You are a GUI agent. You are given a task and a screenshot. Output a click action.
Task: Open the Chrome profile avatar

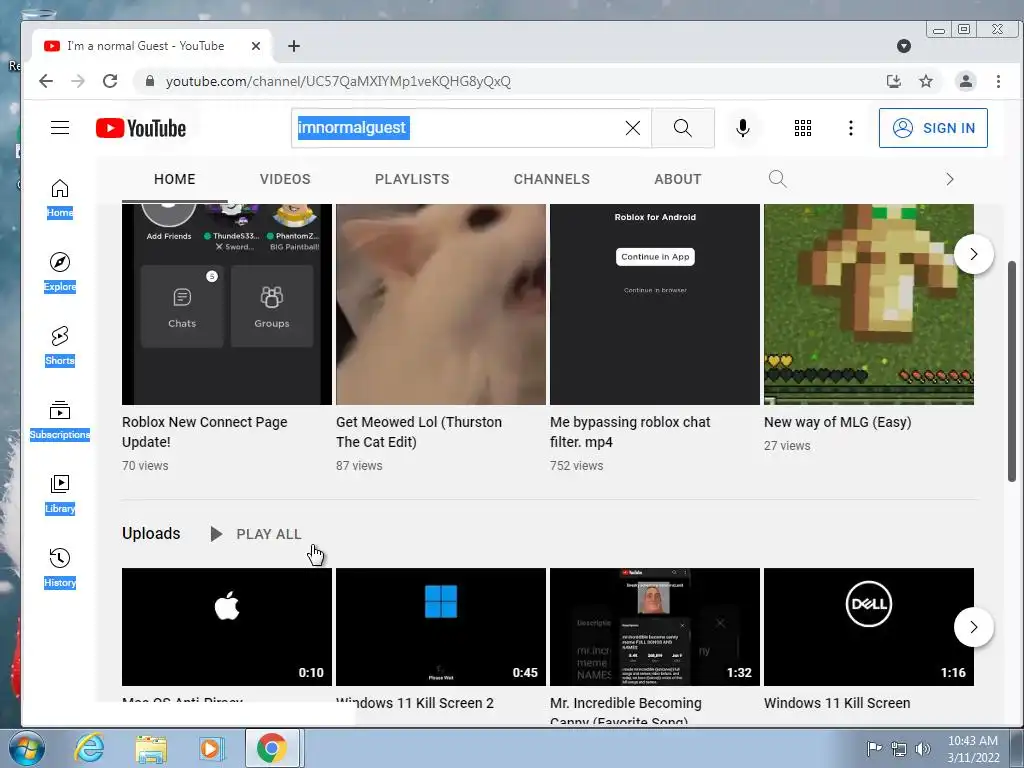coord(966,81)
